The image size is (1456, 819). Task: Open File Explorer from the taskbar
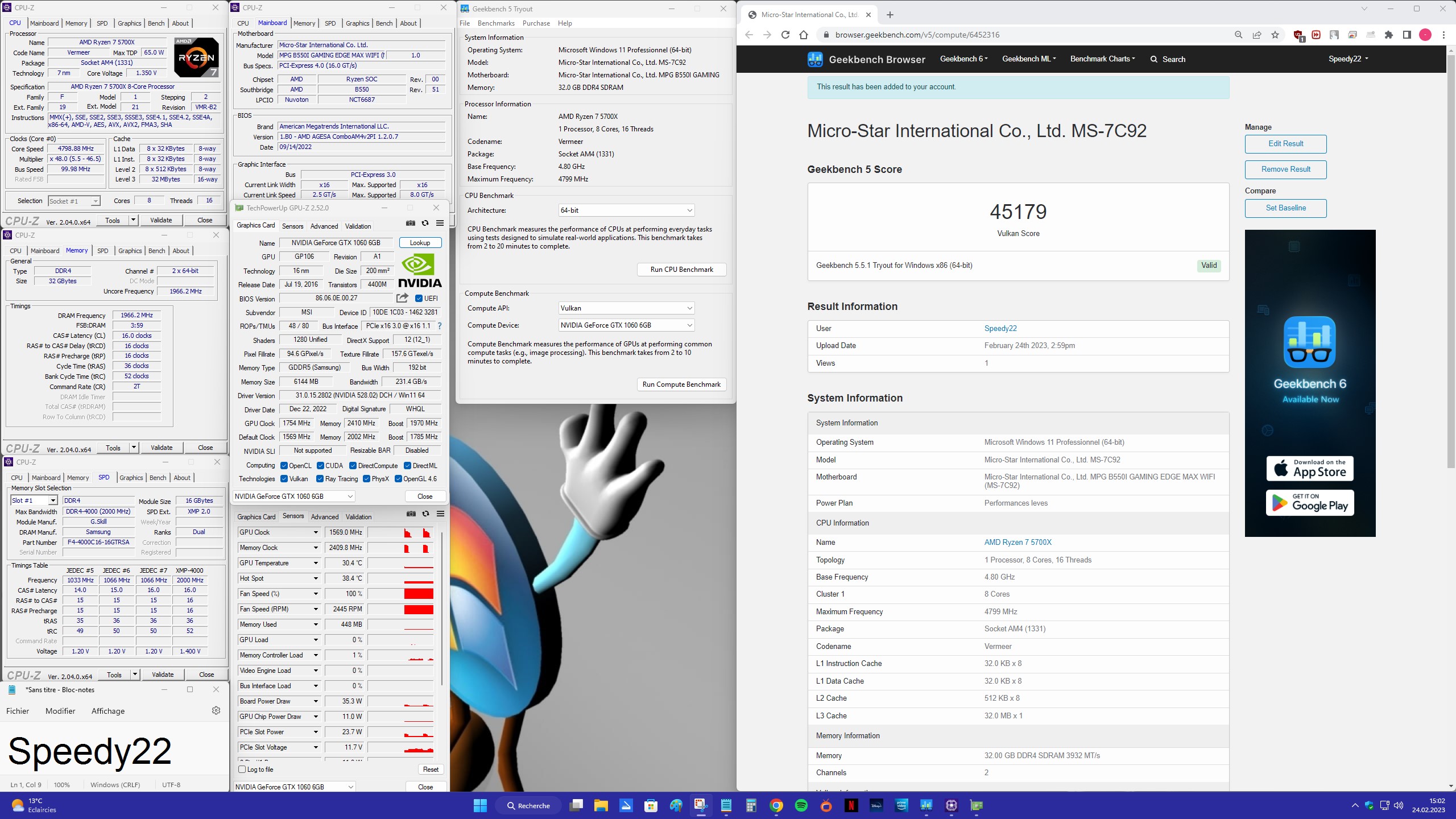[601, 805]
